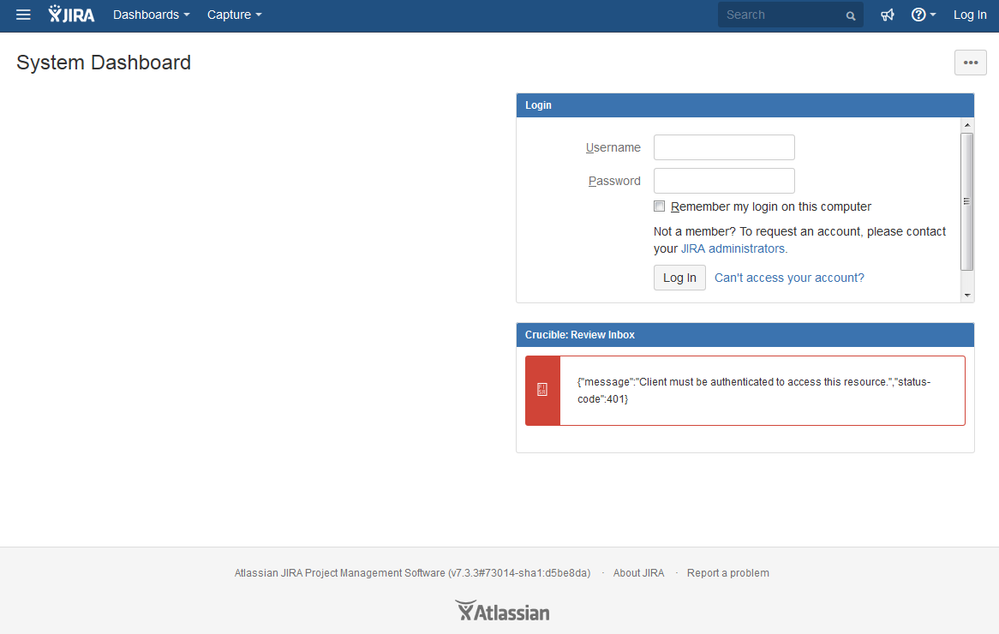
Task: Open the dashboard three-dots options button
Action: tap(970, 62)
